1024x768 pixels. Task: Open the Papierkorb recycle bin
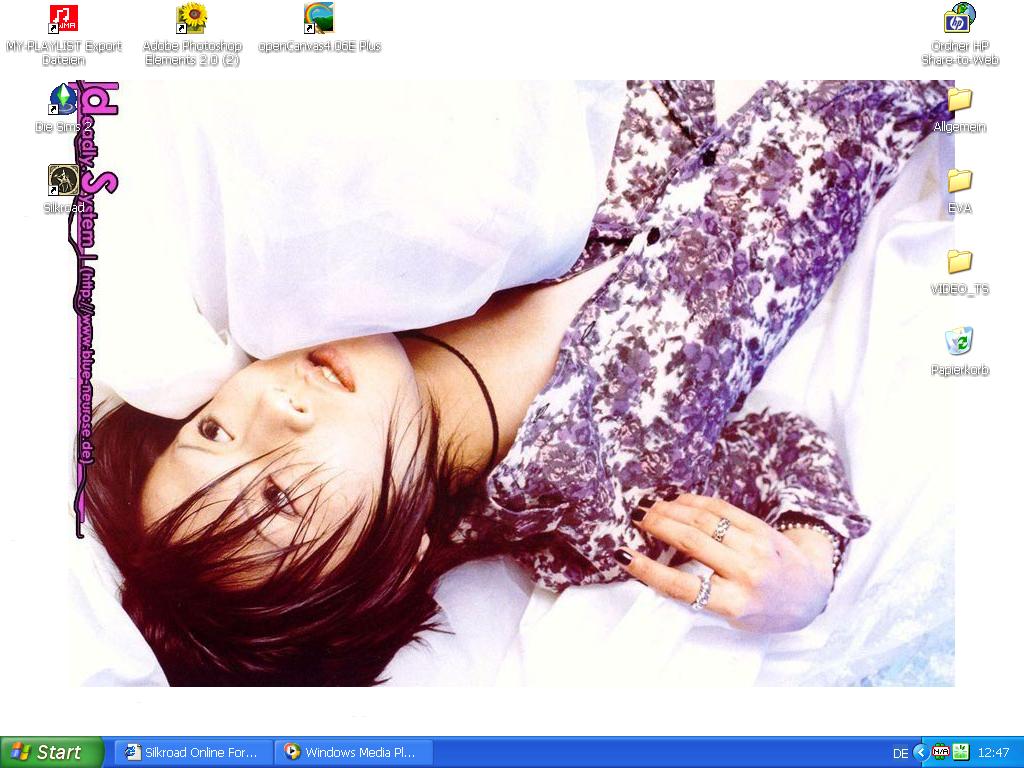point(959,343)
